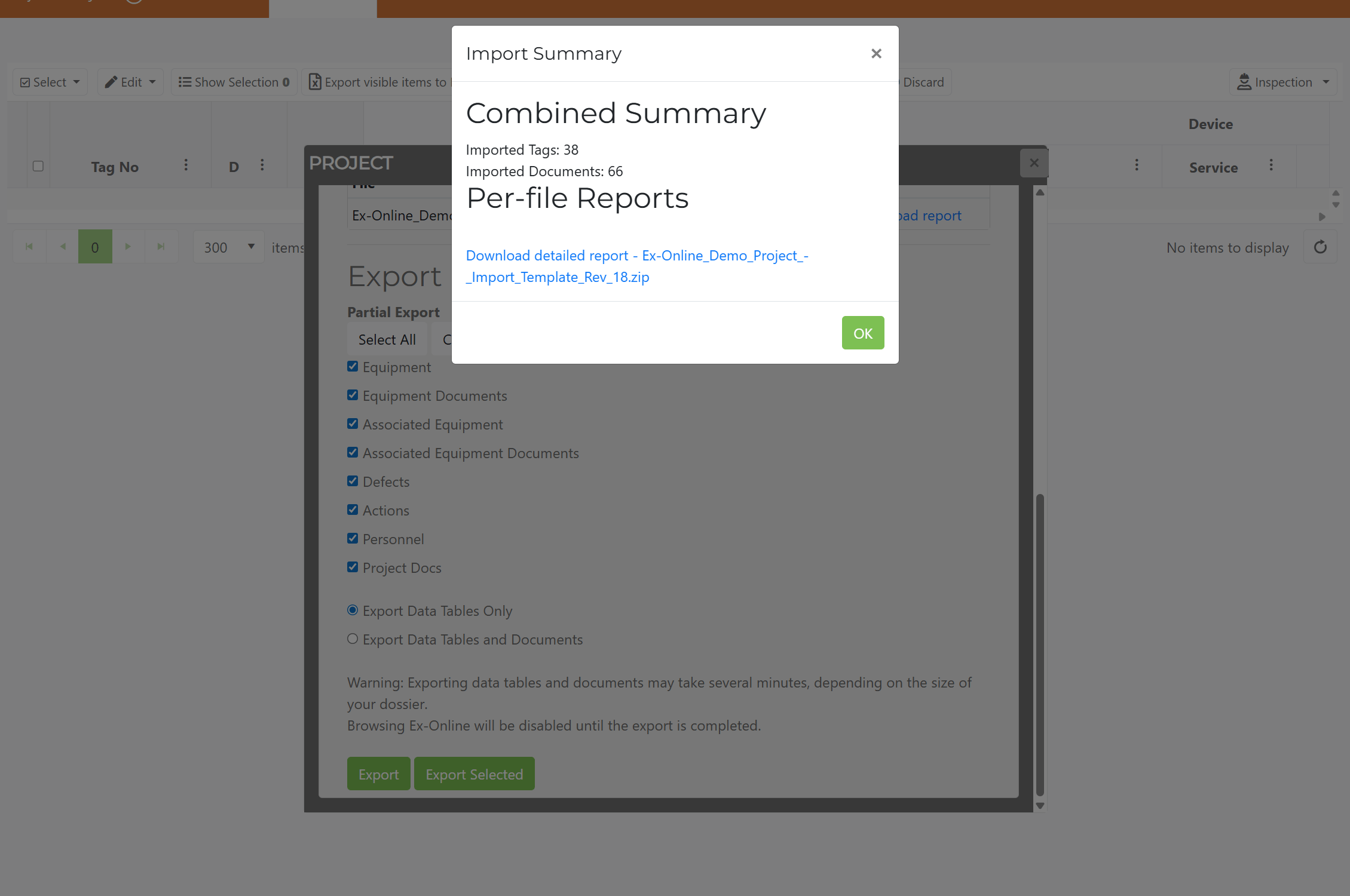This screenshot has width=1350, height=896.
Task: Click the Discard button
Action: (923, 82)
